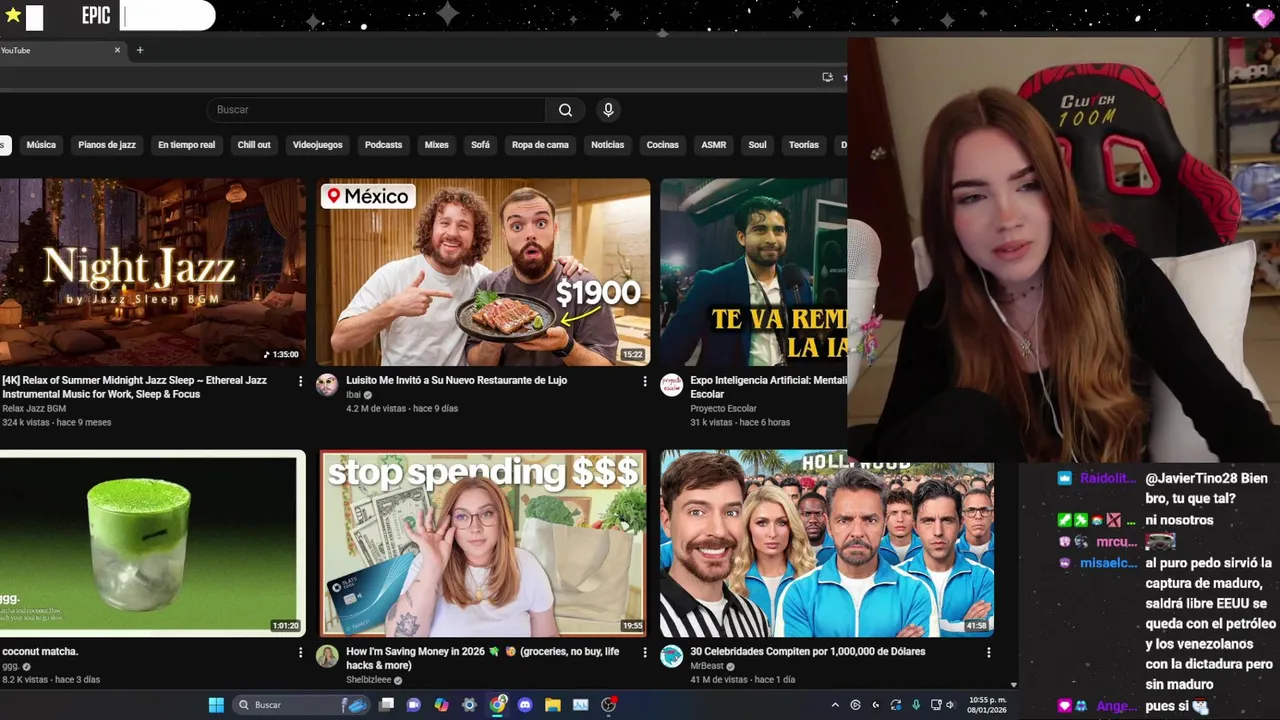Open clock and date in taskbar
Viewport: 1280px width, 720px height.
click(x=988, y=705)
